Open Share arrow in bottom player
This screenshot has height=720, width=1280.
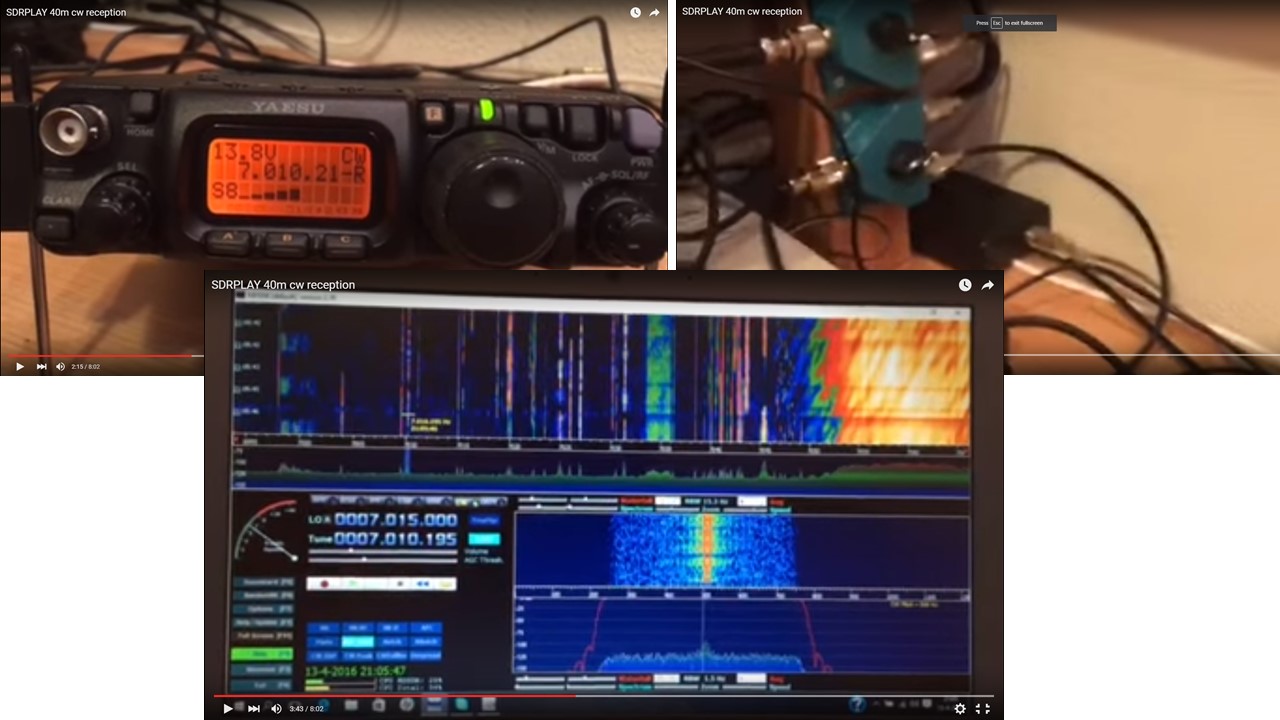(987, 285)
